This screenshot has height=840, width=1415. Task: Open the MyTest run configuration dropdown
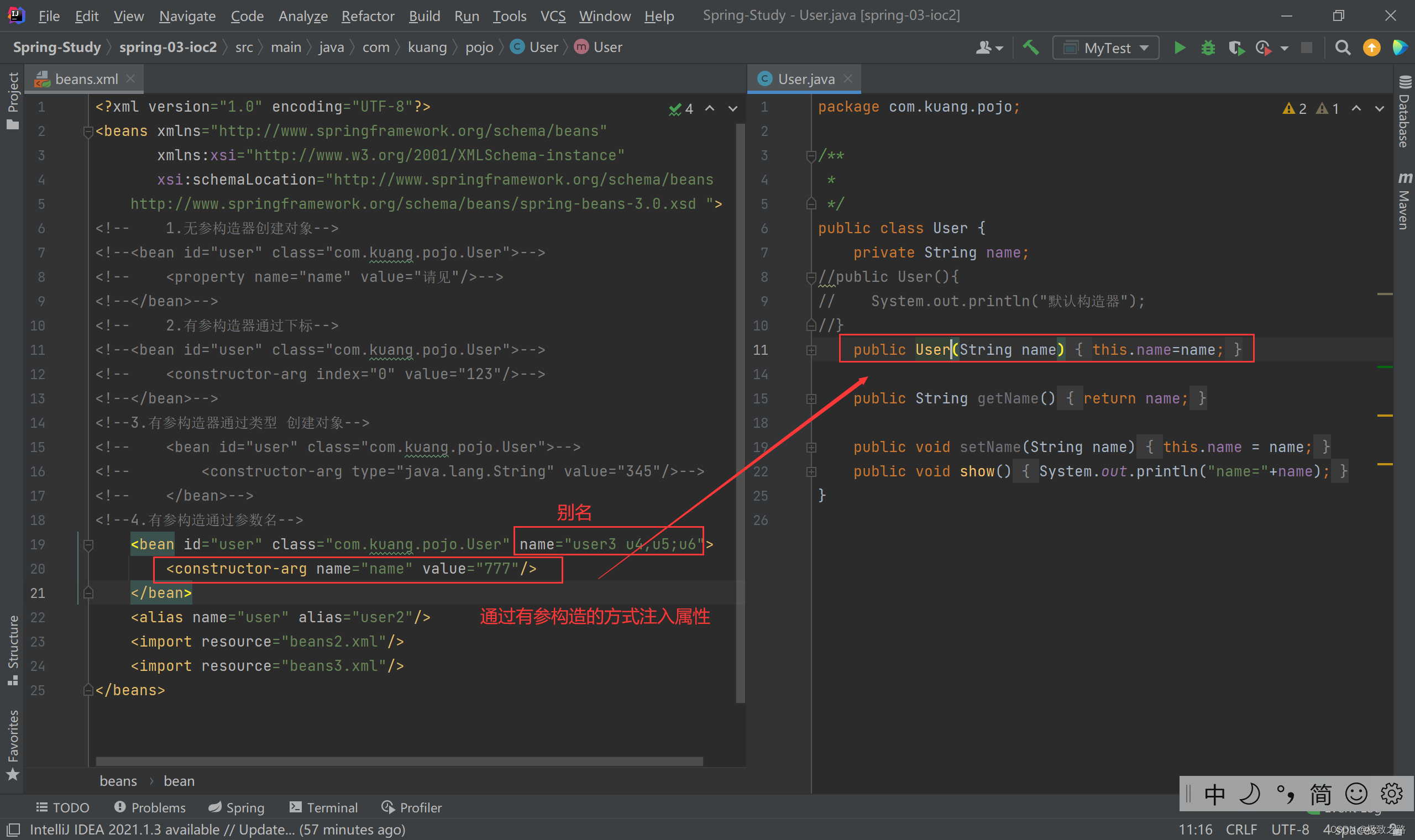point(1105,48)
